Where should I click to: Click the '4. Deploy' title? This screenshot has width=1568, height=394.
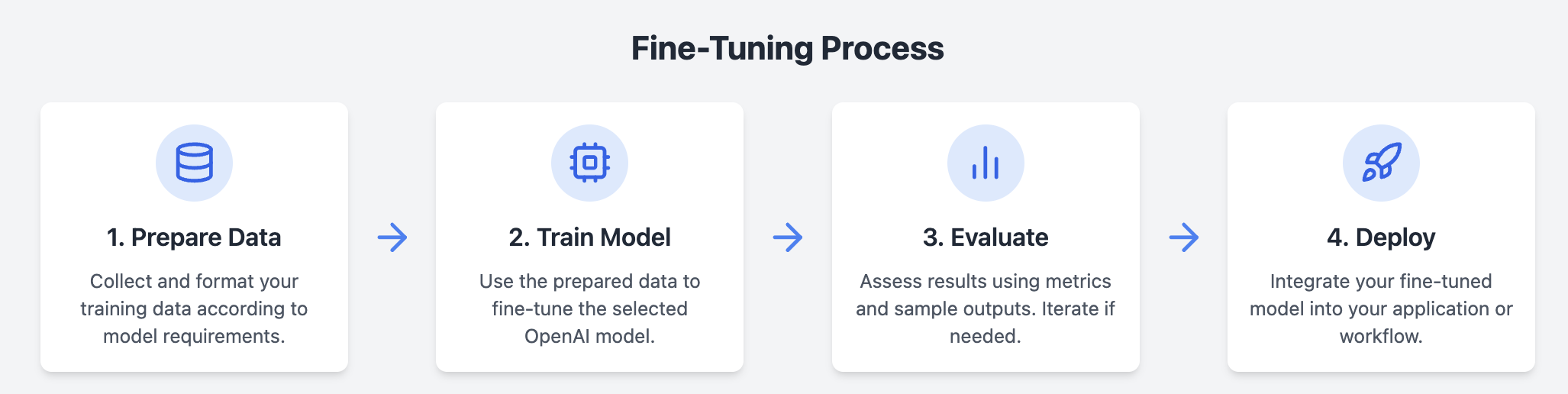coord(1381,237)
